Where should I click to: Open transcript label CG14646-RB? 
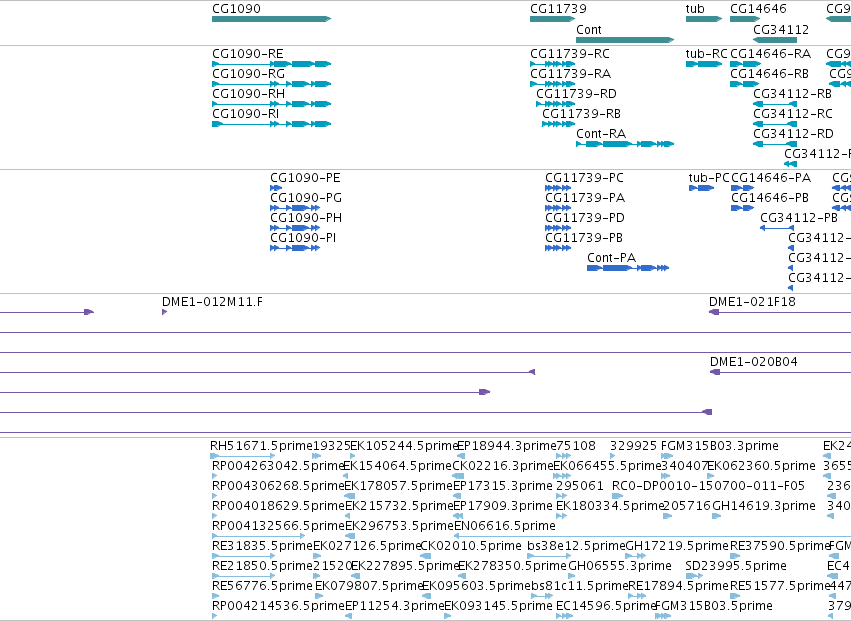coord(770,74)
